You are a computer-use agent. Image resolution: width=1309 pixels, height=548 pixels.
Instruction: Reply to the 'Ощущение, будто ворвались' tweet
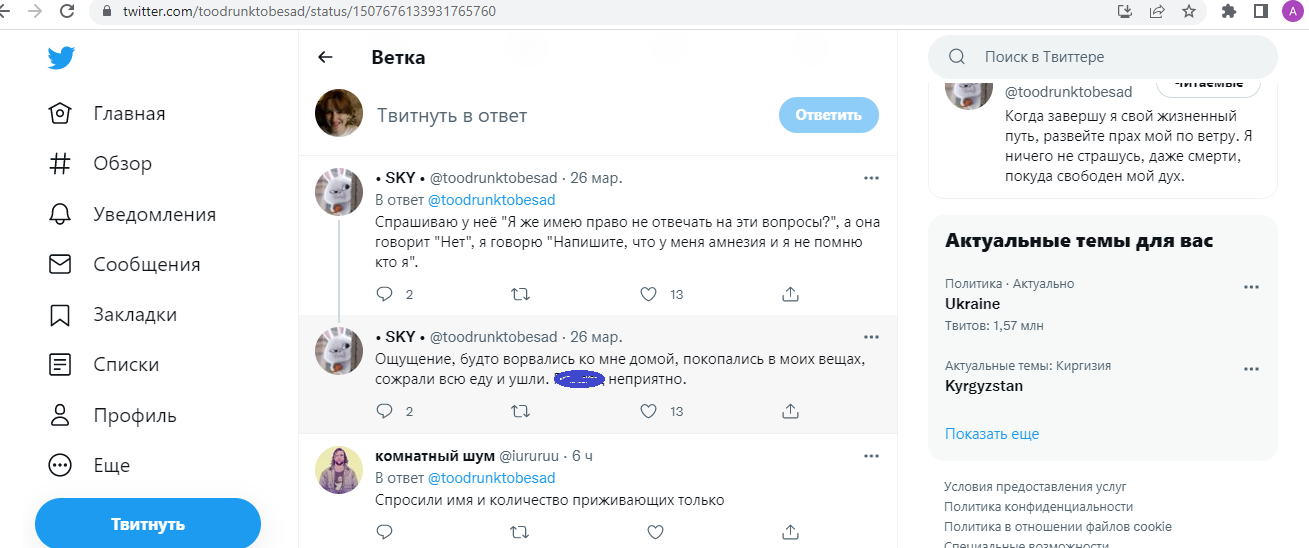384,411
